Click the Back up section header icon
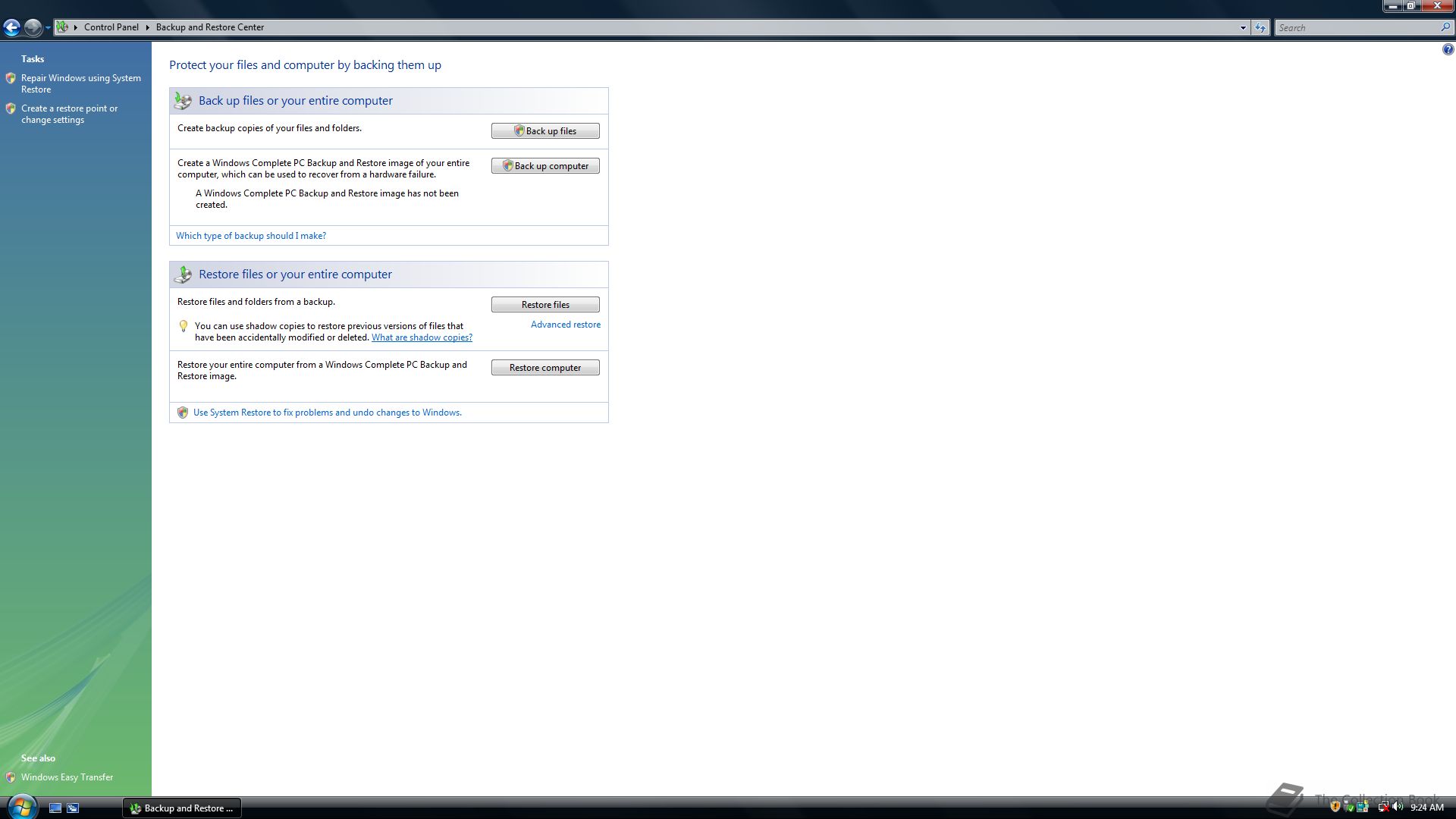 pos(183,101)
